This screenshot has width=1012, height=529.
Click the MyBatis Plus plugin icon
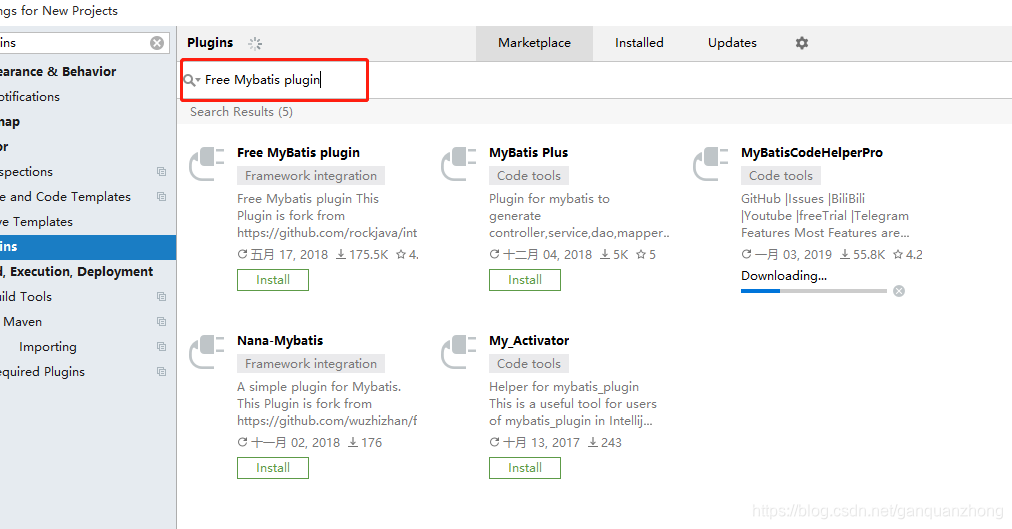pos(458,164)
